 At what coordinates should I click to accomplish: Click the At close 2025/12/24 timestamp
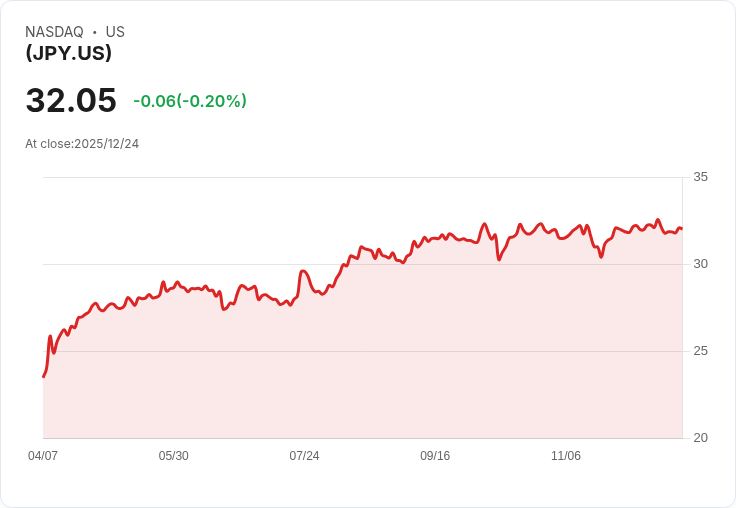click(82, 144)
